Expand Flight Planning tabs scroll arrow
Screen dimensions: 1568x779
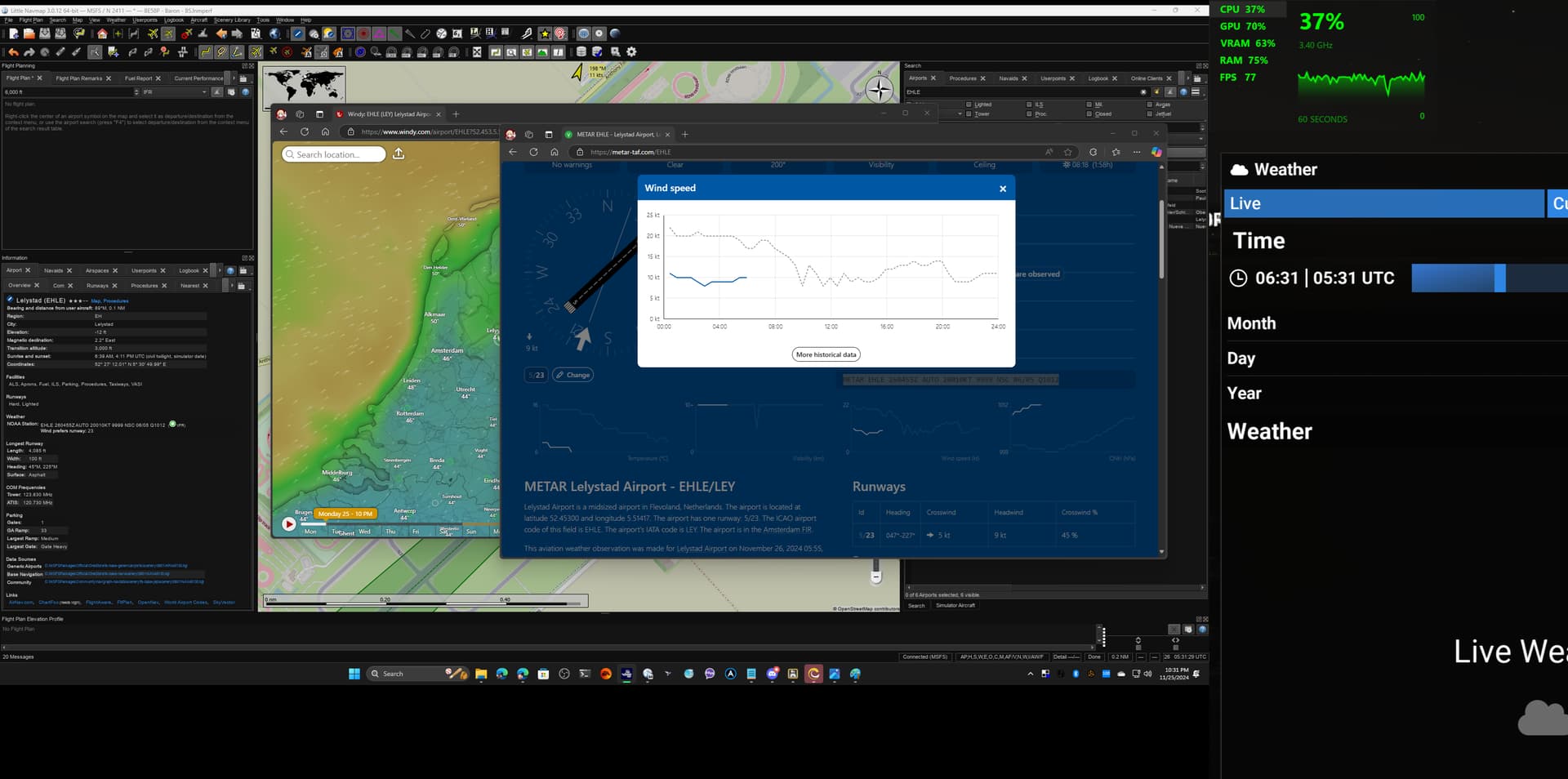[x=233, y=78]
